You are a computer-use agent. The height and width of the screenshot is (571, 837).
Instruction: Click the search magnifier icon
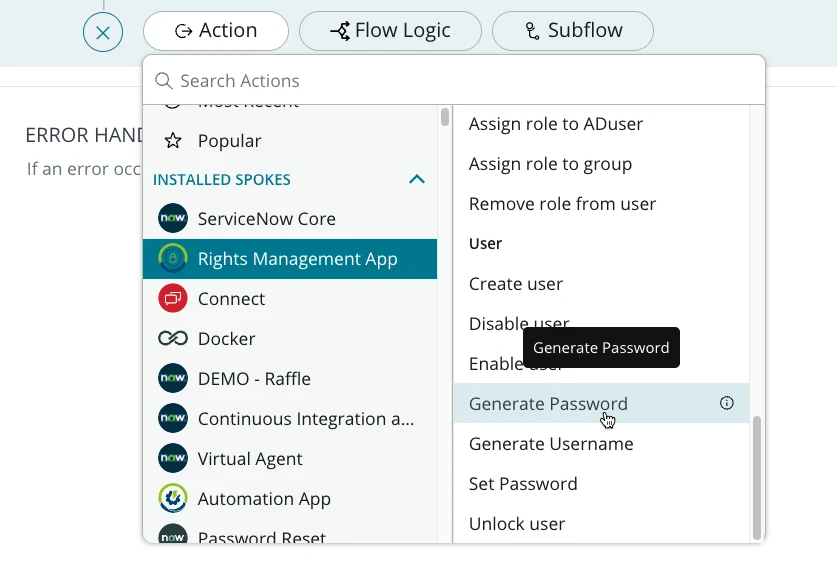pos(163,81)
